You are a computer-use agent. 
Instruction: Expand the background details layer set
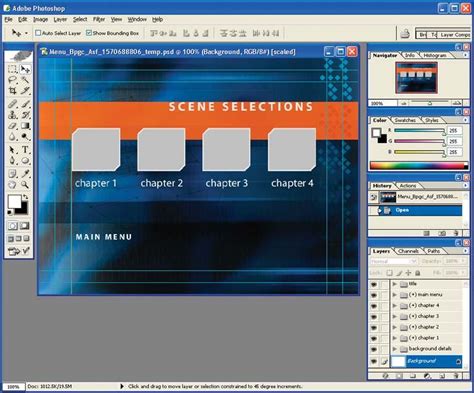395,349
